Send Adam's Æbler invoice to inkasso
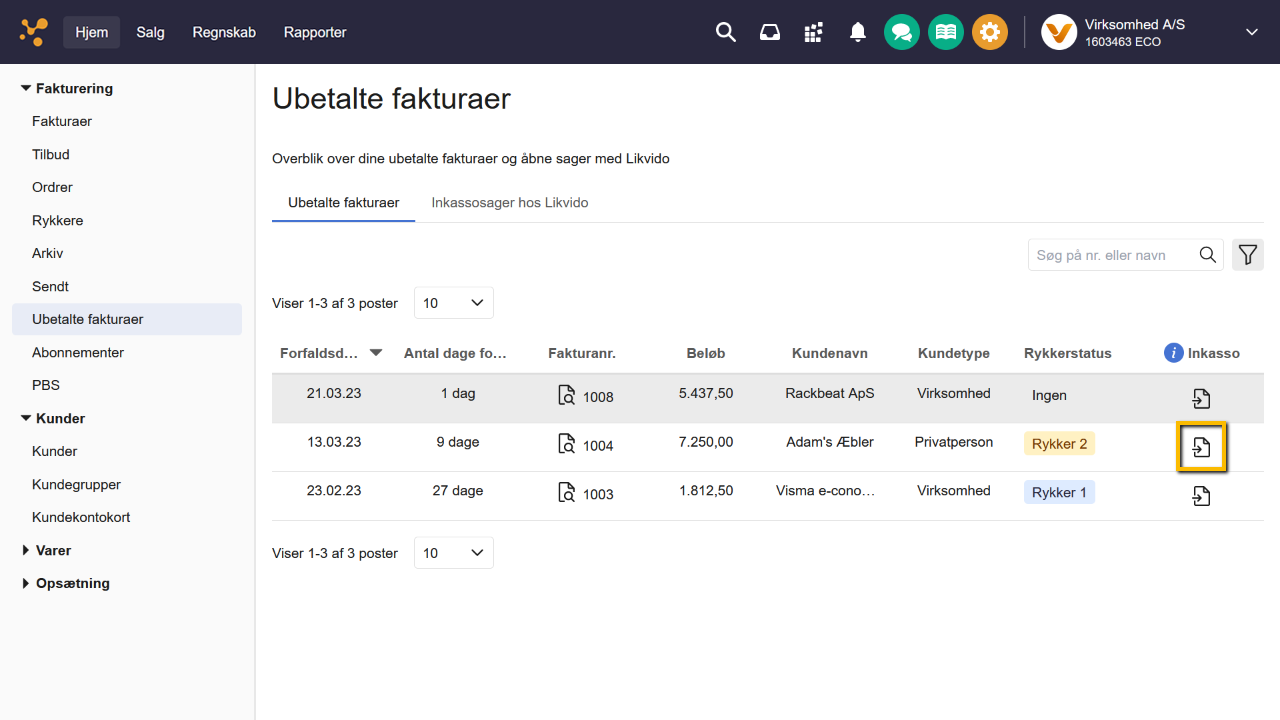Image resolution: width=1280 pixels, height=720 pixels. point(1201,447)
